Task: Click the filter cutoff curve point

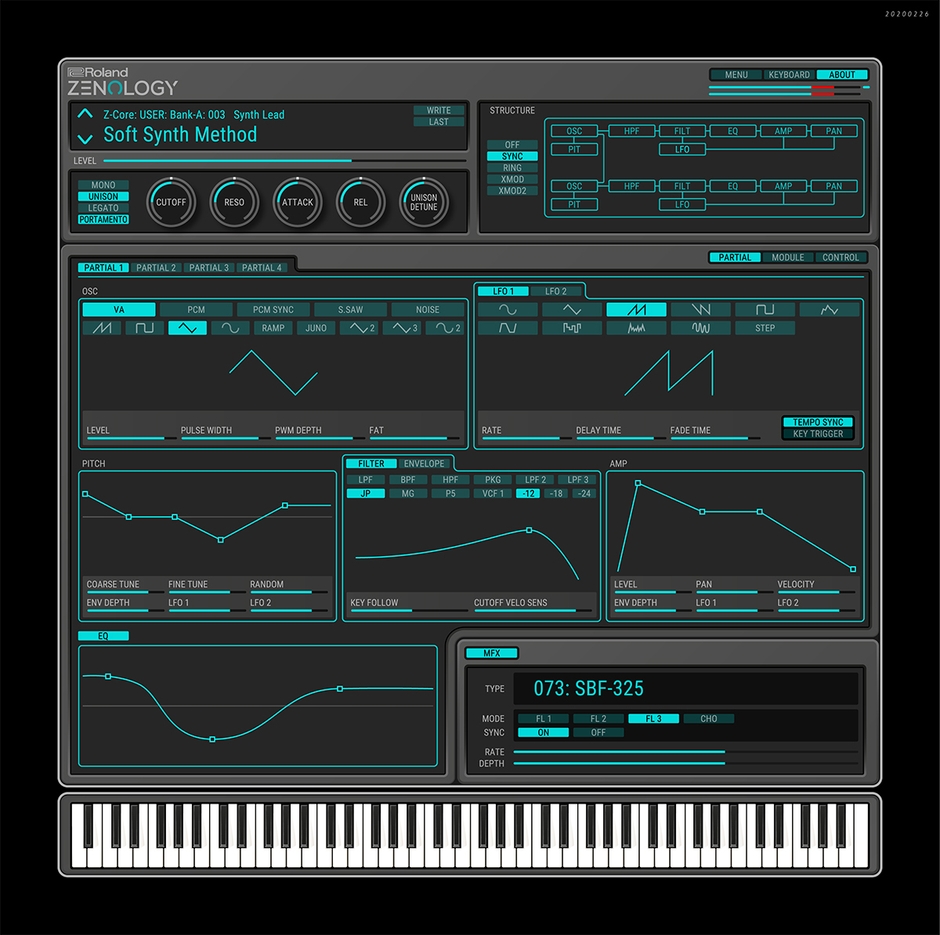Action: [529, 530]
